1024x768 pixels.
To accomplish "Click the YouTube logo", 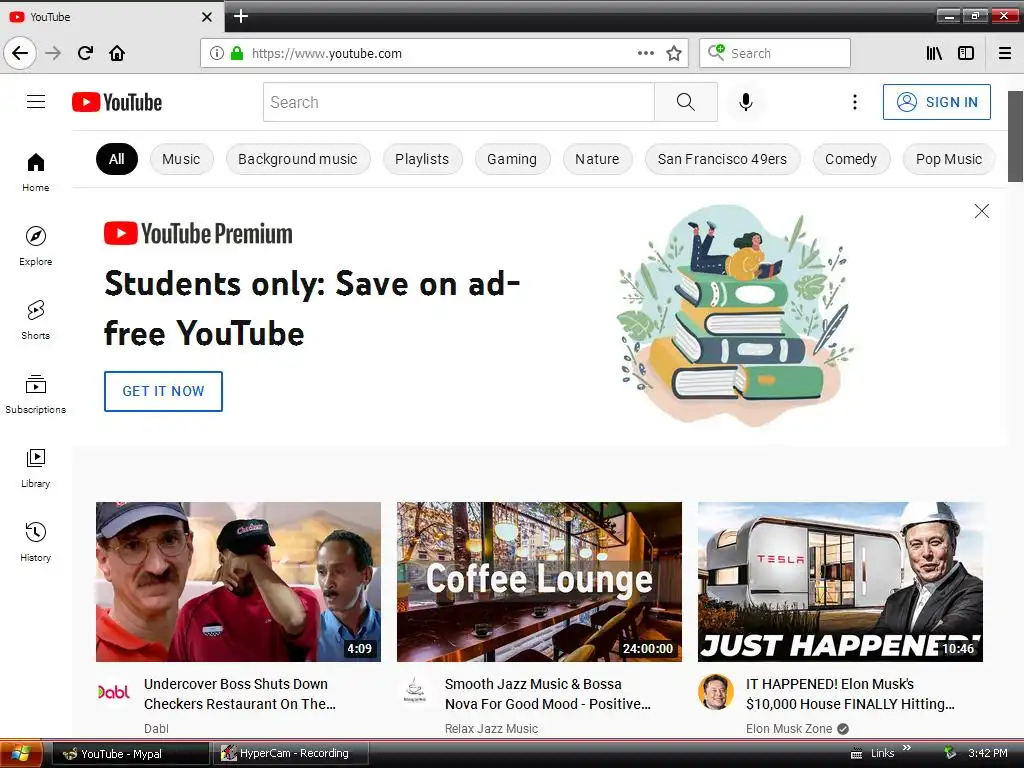I will click(x=117, y=102).
